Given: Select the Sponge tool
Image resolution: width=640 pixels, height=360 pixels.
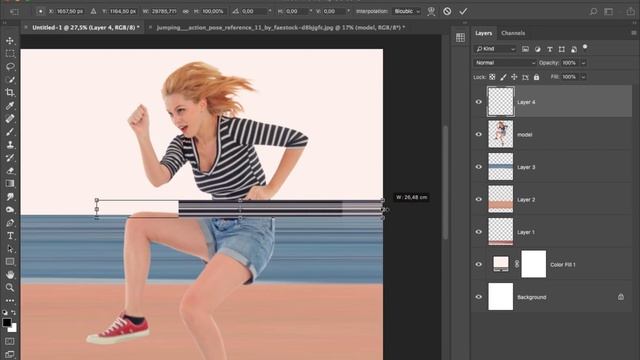Looking at the screenshot, I should (x=10, y=210).
